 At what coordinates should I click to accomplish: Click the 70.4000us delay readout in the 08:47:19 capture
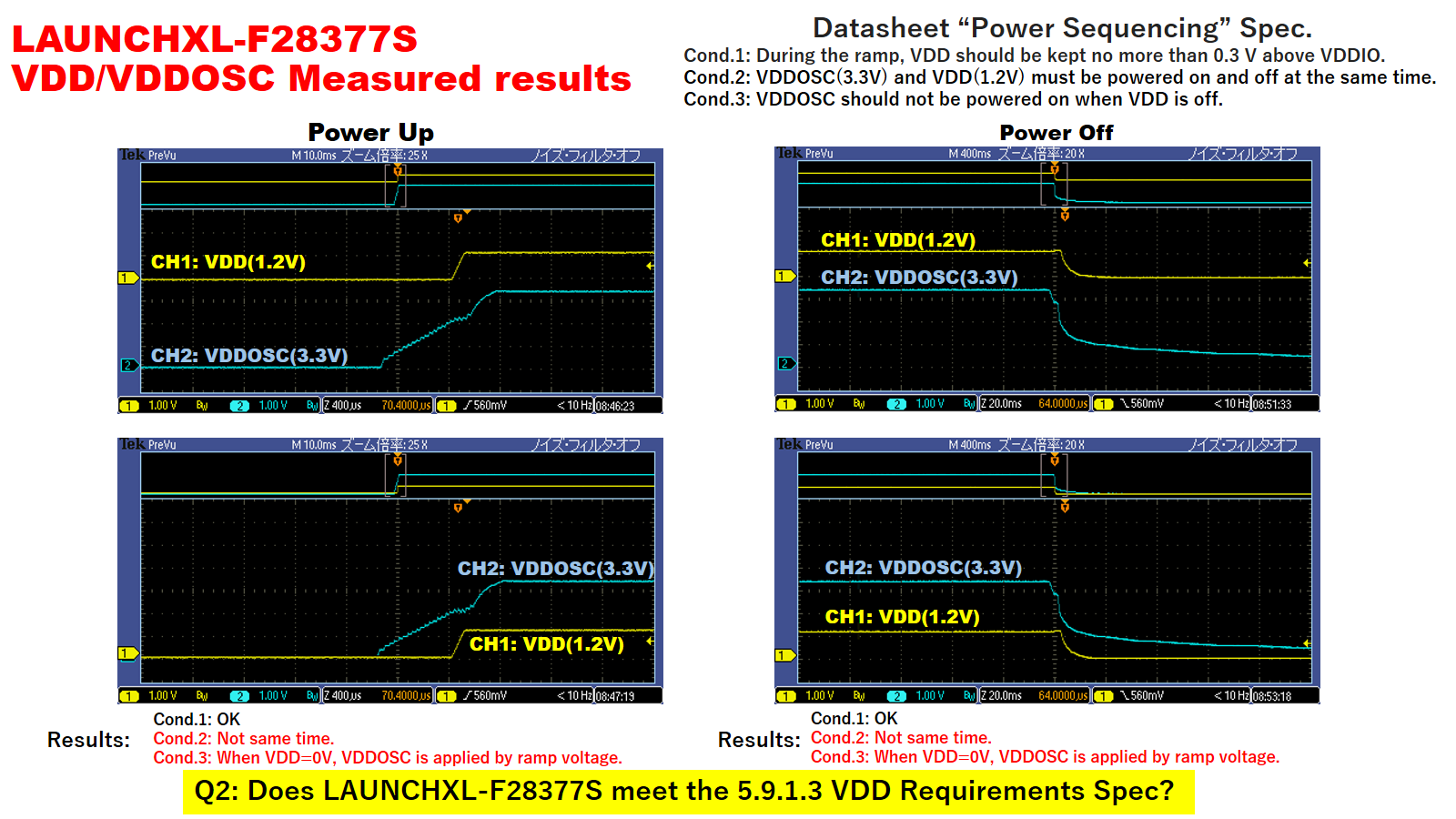coord(406,696)
